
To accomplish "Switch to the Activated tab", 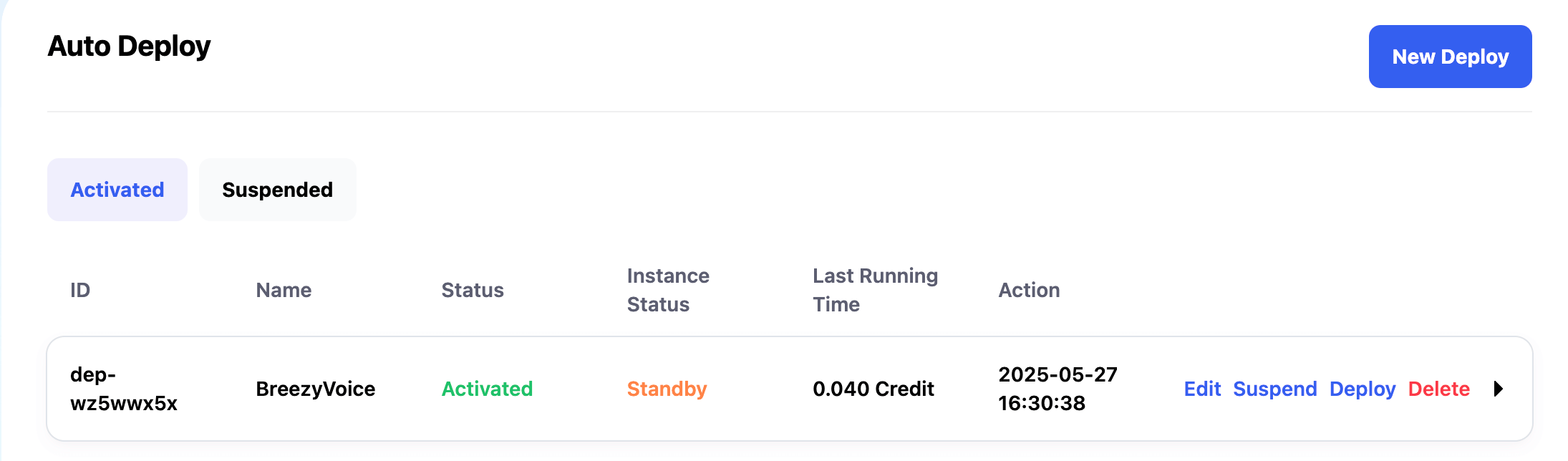I will [117, 190].
